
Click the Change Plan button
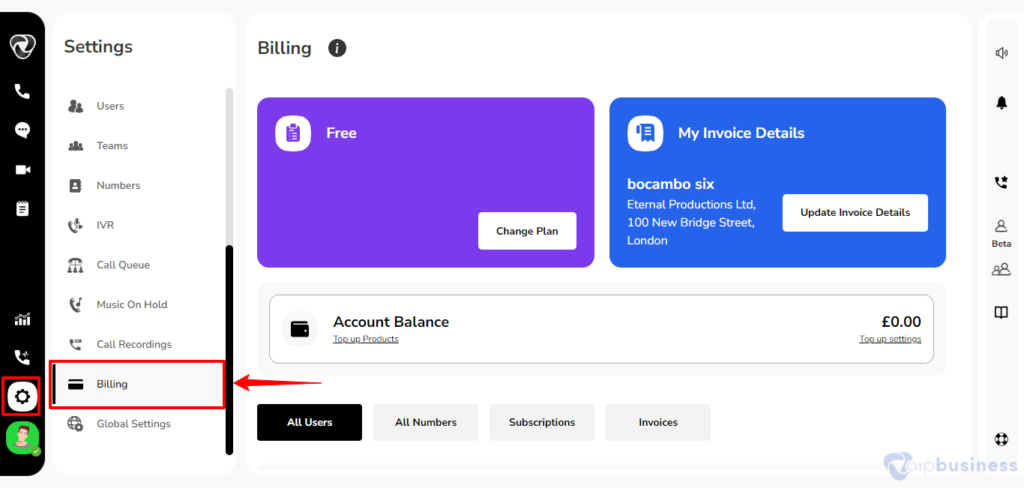coord(527,231)
